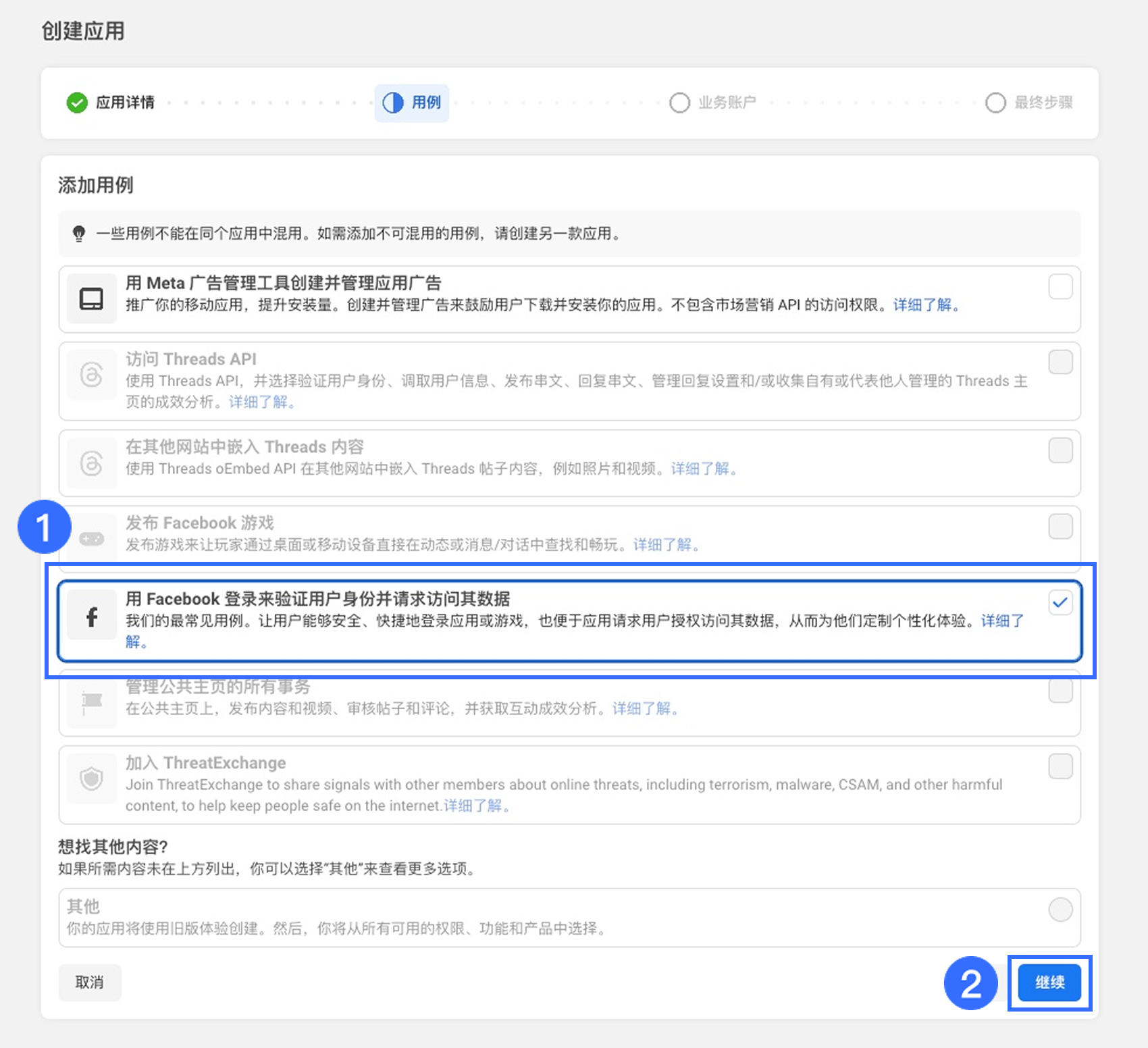Click the lightbulb tip icon
1148x1048 pixels.
[x=79, y=234]
